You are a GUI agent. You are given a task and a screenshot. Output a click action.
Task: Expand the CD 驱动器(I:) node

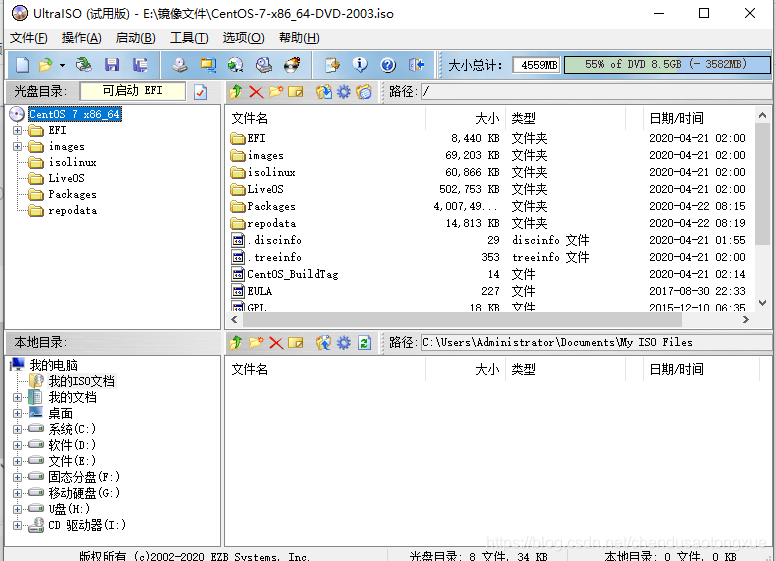click(x=17, y=525)
